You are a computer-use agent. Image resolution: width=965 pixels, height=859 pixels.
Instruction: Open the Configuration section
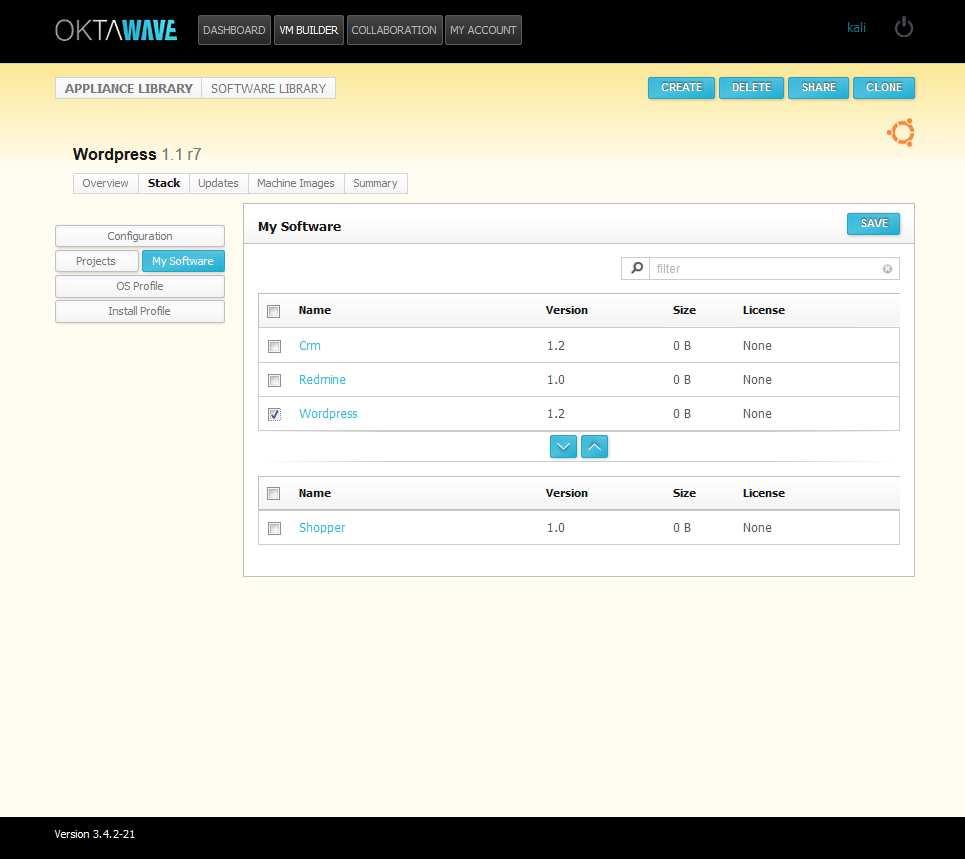pyautogui.click(x=140, y=236)
